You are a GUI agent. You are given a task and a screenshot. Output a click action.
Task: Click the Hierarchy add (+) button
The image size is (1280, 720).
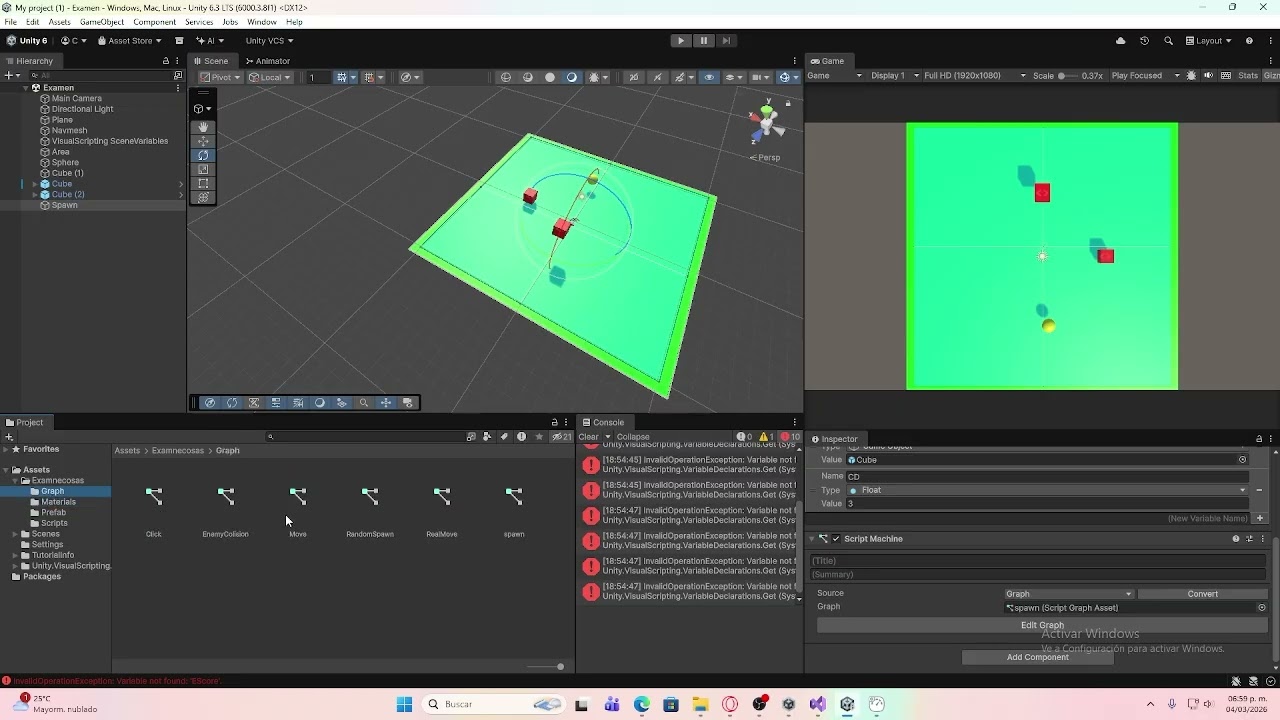[x=10, y=75]
